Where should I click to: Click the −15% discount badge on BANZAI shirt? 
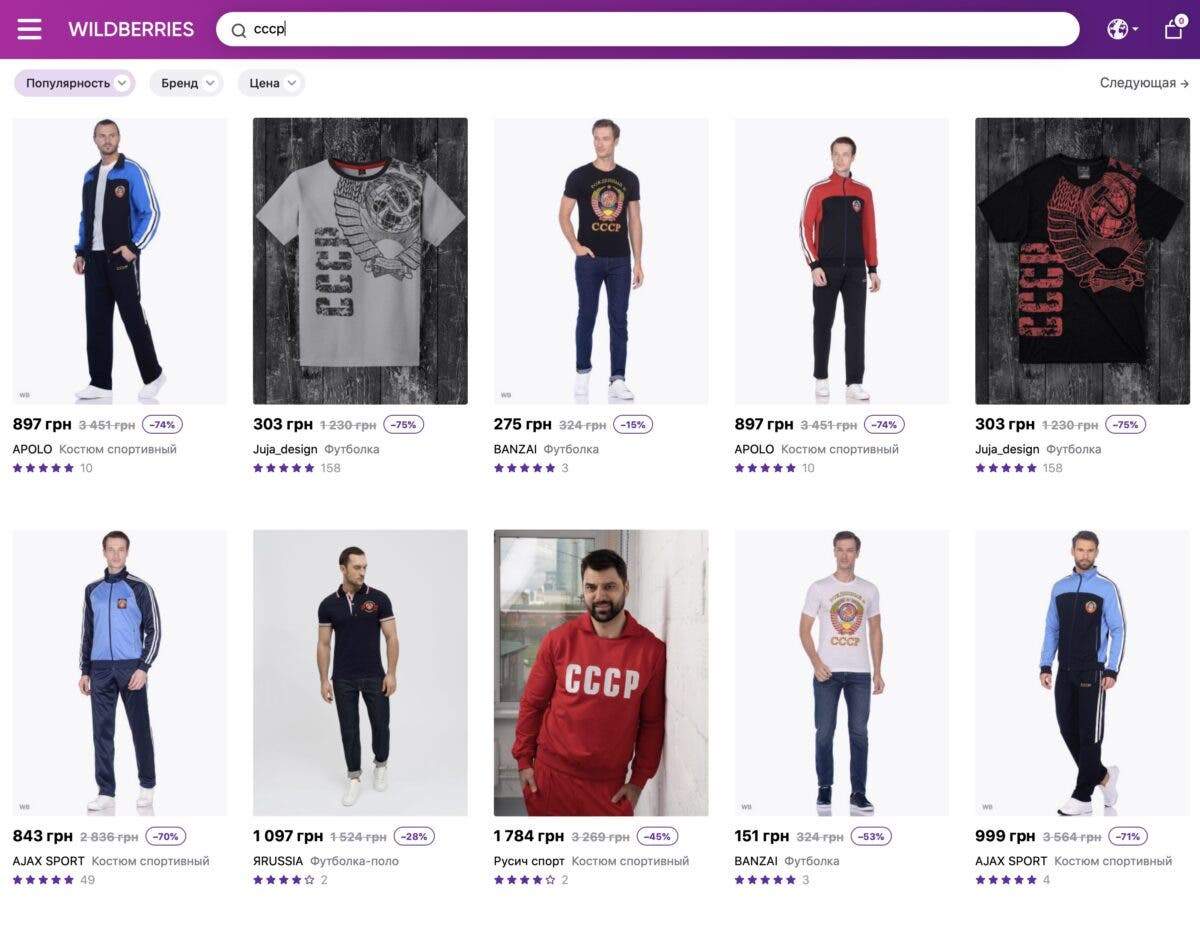coord(632,424)
